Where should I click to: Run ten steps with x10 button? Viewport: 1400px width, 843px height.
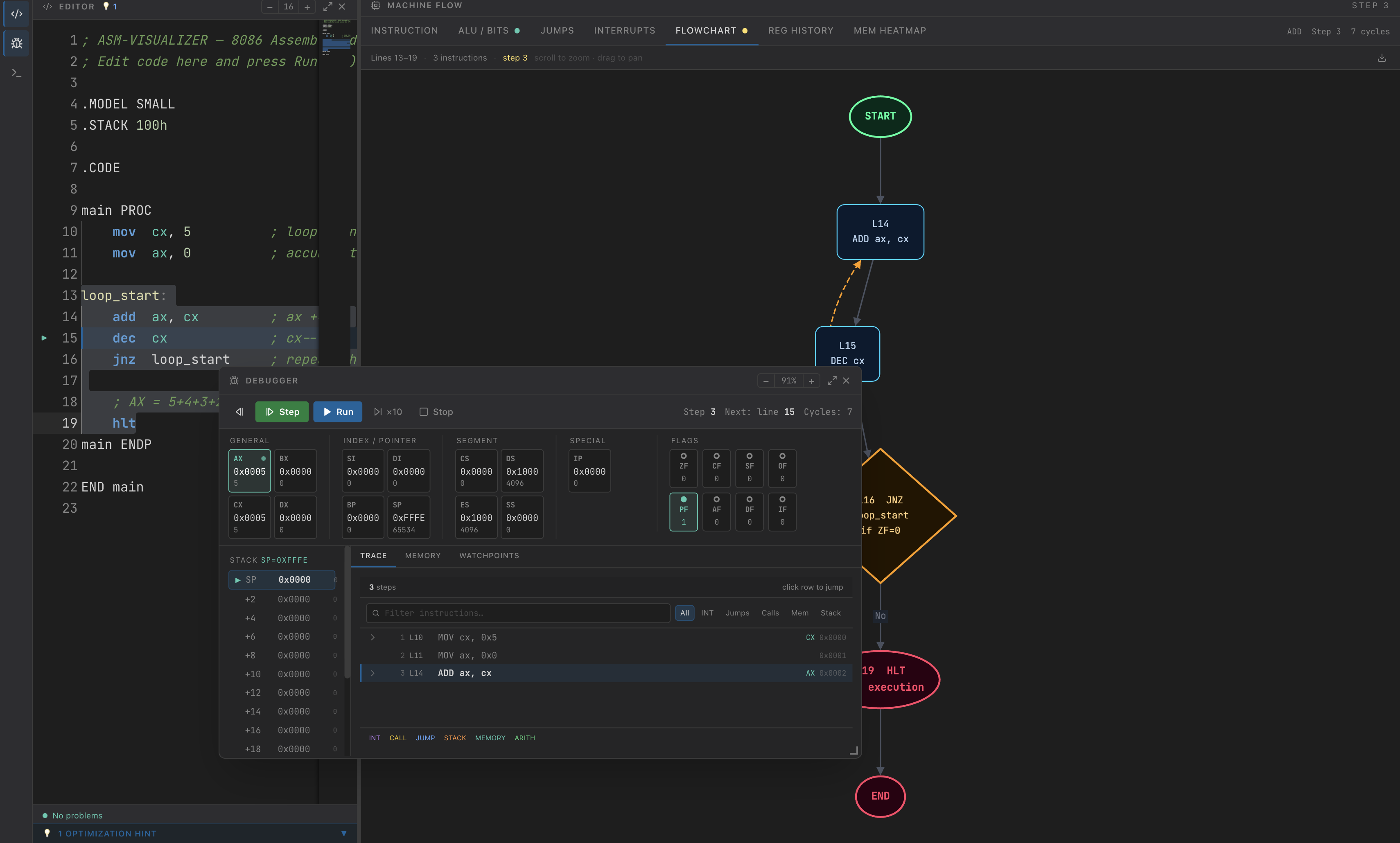click(388, 412)
